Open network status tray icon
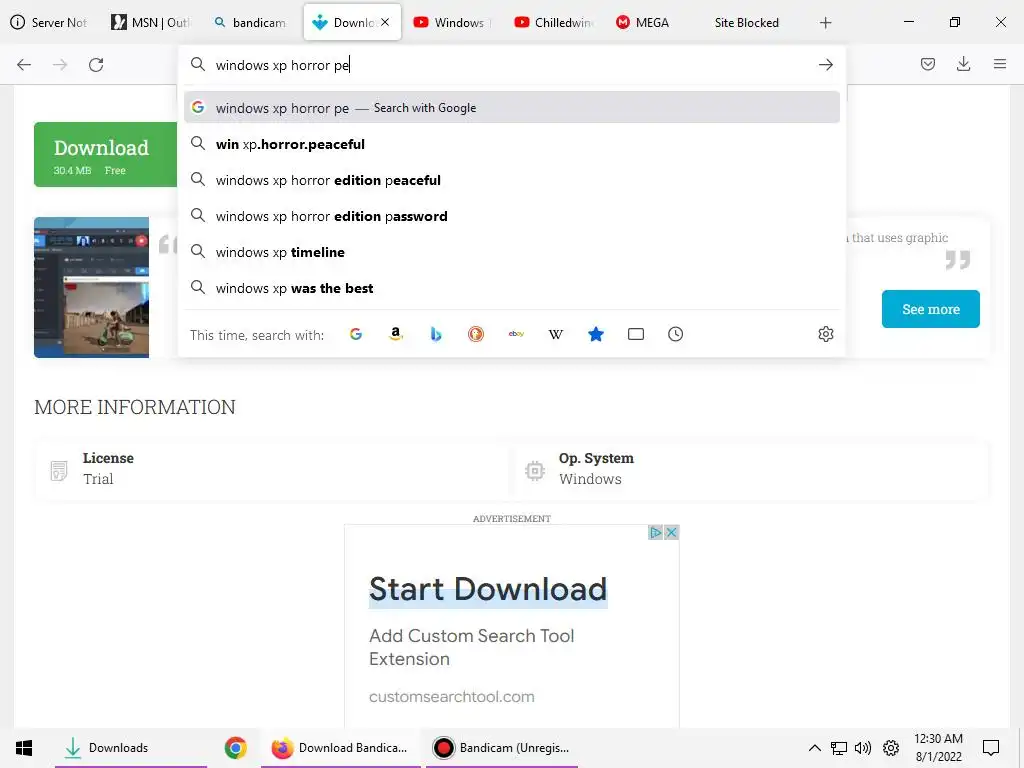This screenshot has width=1024, height=768. point(839,748)
